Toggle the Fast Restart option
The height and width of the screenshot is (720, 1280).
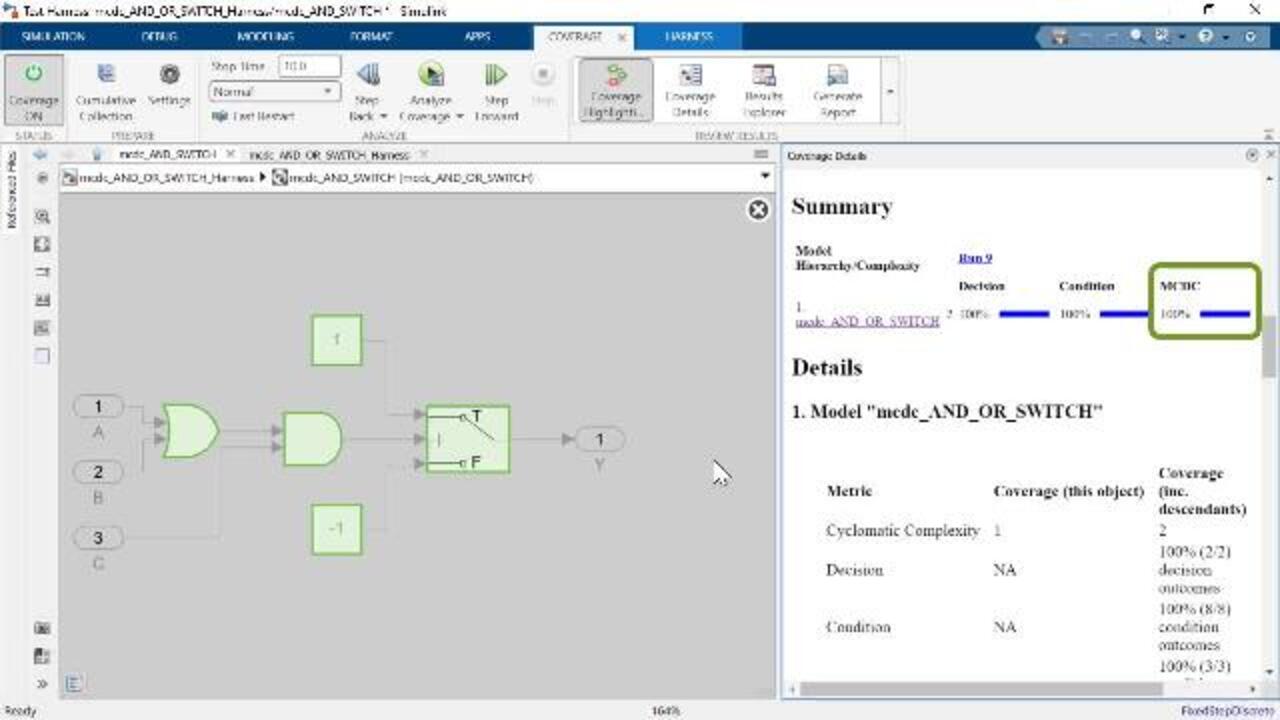[254, 116]
